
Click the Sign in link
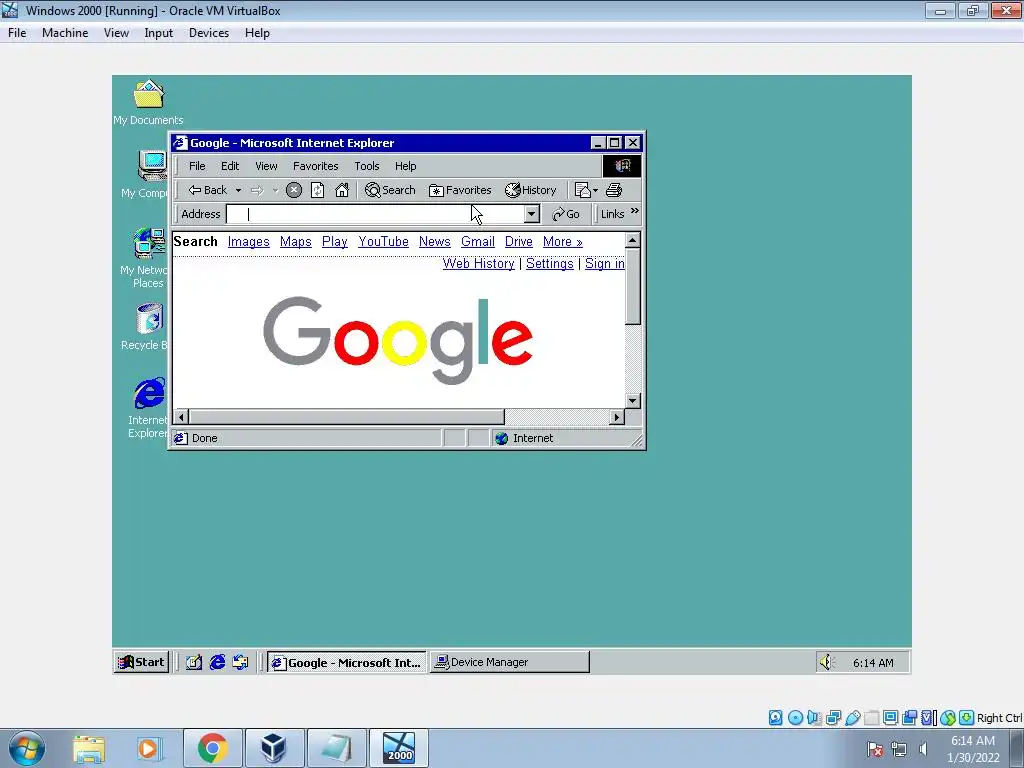pos(605,263)
